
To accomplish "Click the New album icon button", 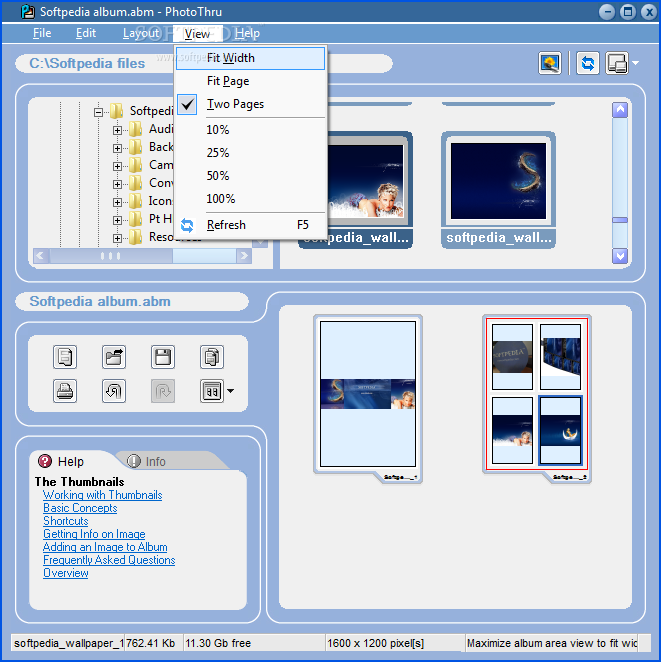I will [65, 357].
